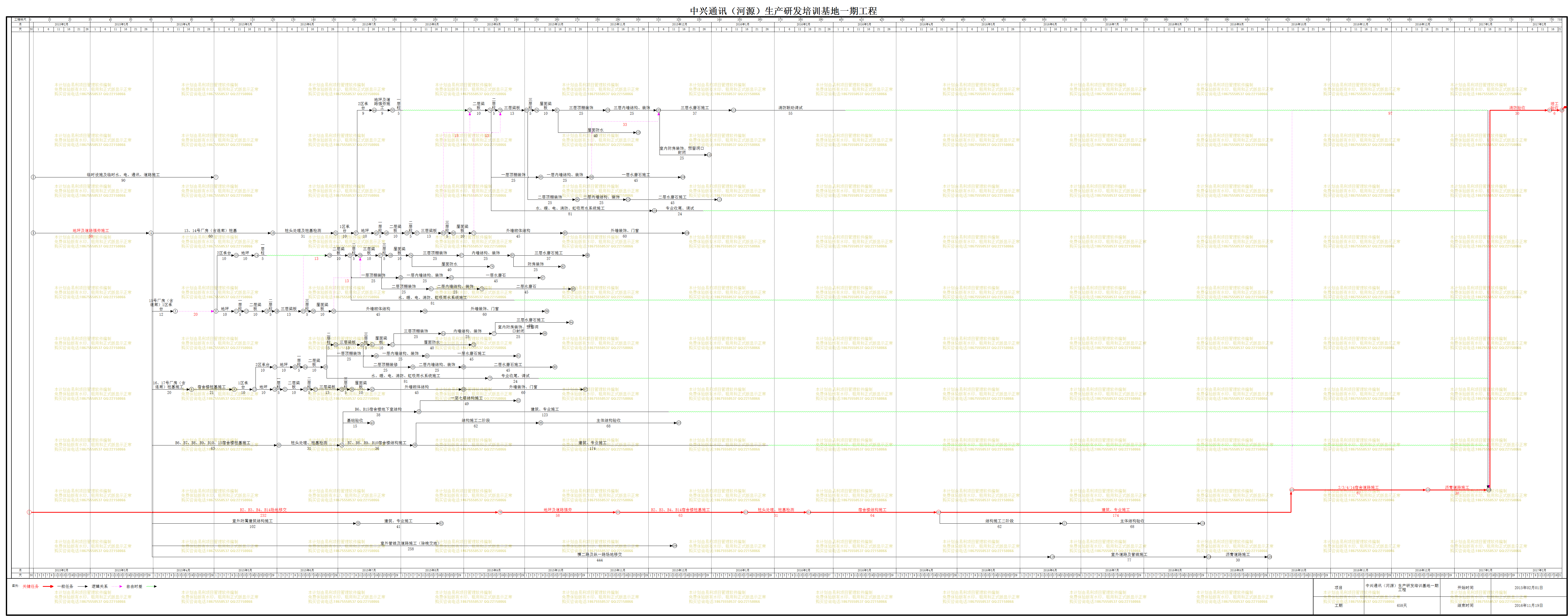Select task B6、B13宿舍楼地下室结构

coord(378,410)
